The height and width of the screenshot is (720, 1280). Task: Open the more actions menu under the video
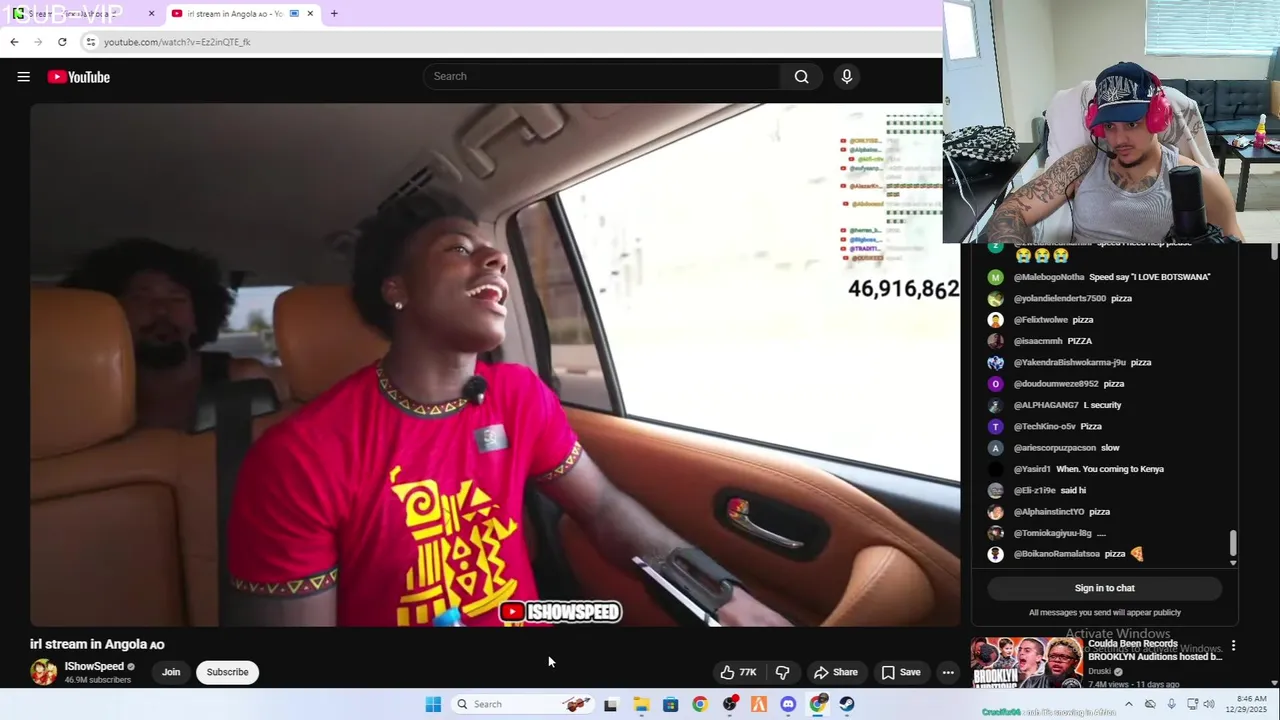coord(948,672)
